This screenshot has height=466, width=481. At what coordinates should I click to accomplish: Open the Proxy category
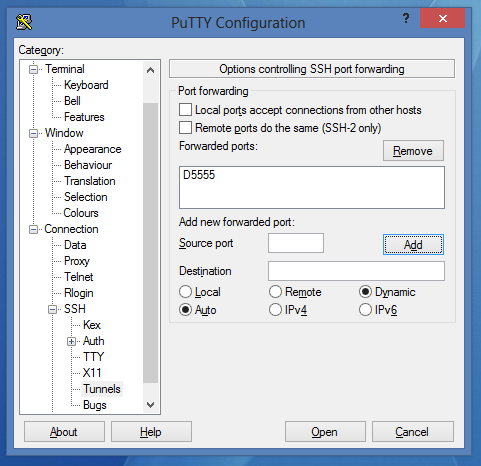(77, 261)
